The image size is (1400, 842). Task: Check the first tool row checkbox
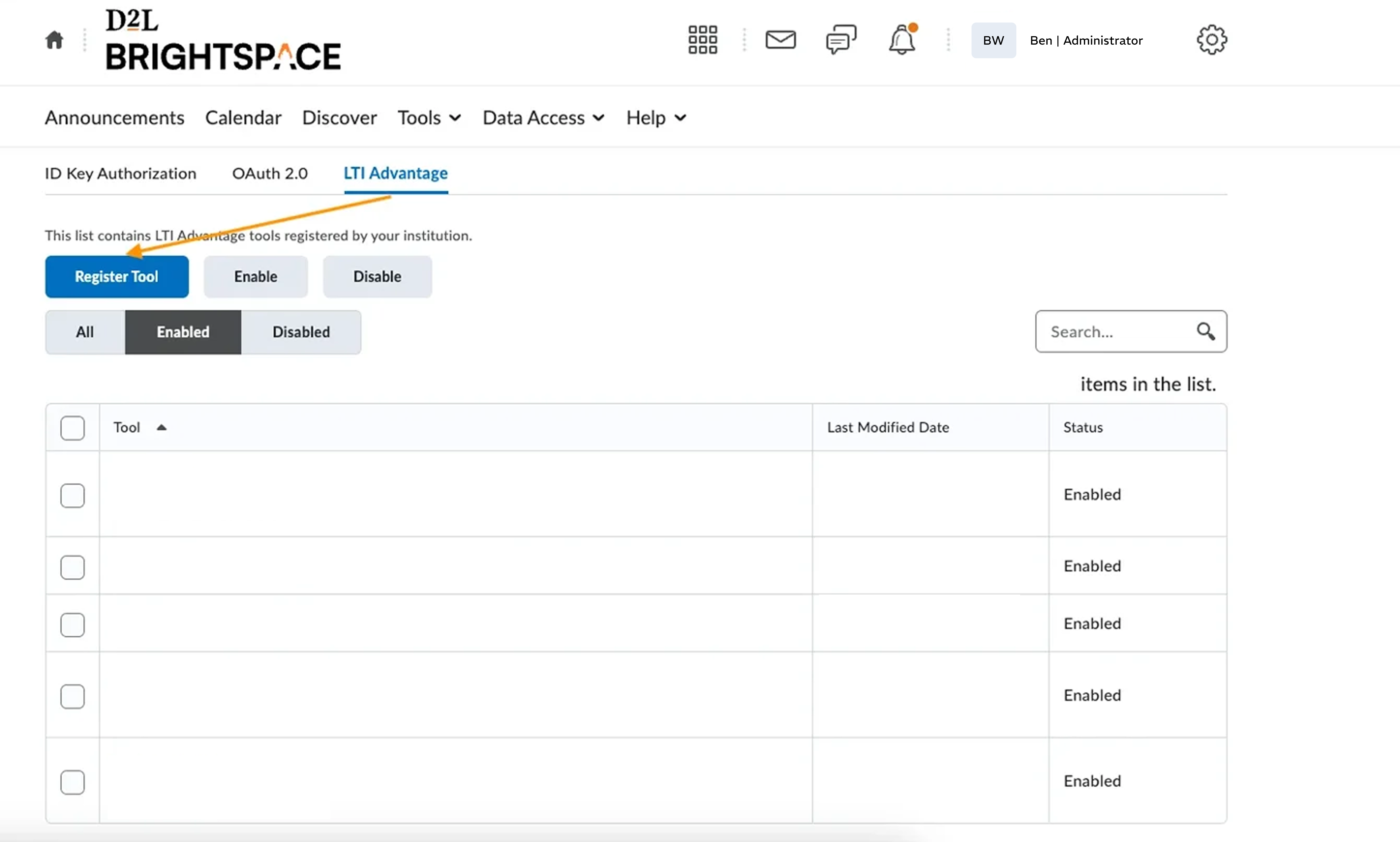(x=73, y=495)
